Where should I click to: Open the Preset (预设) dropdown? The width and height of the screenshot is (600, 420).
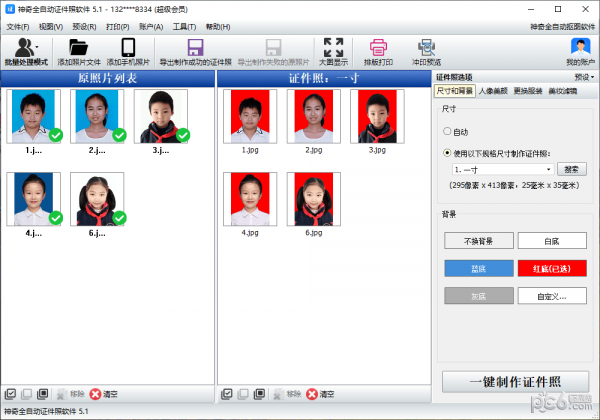[584, 77]
